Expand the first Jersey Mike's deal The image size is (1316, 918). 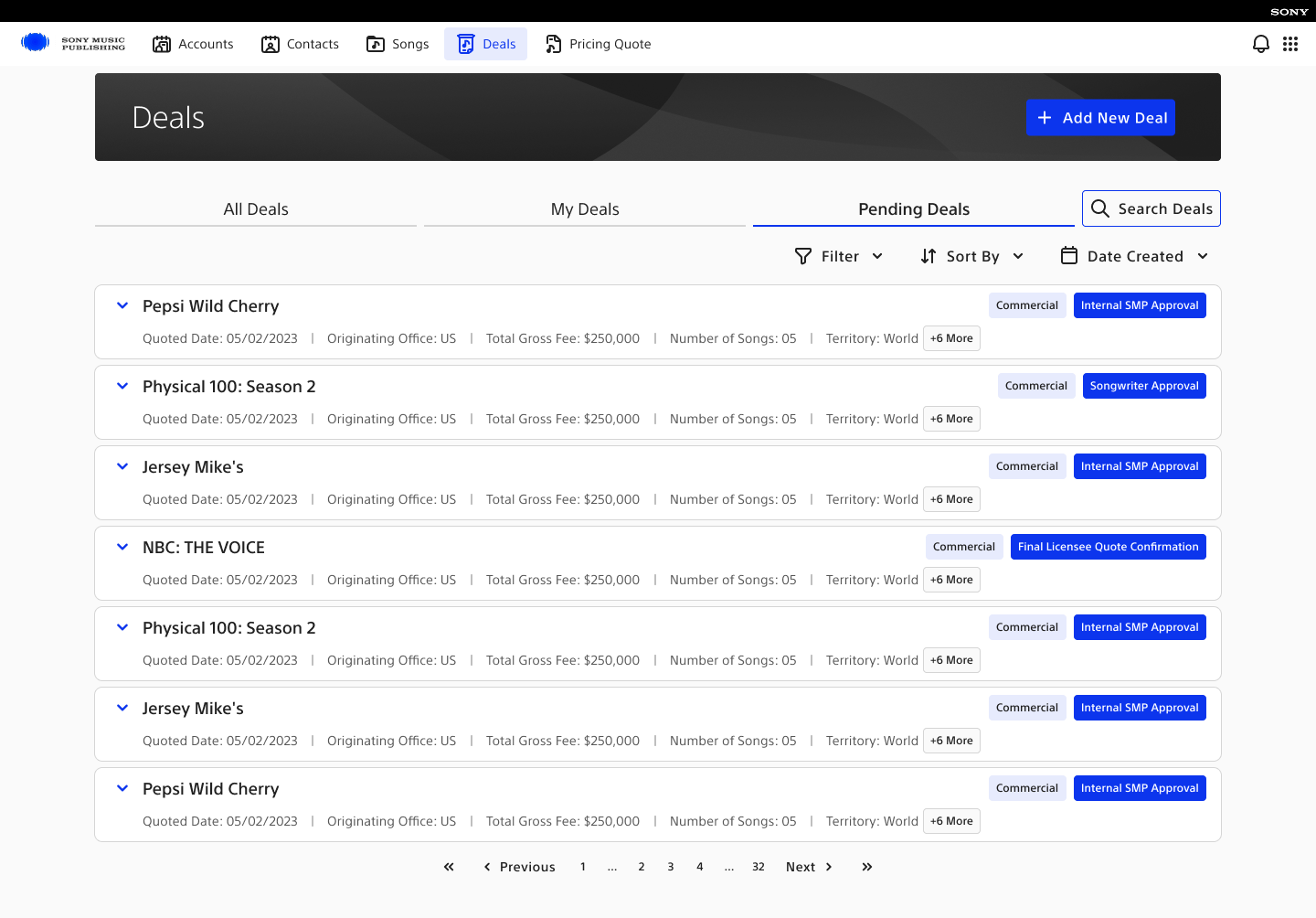point(122,466)
